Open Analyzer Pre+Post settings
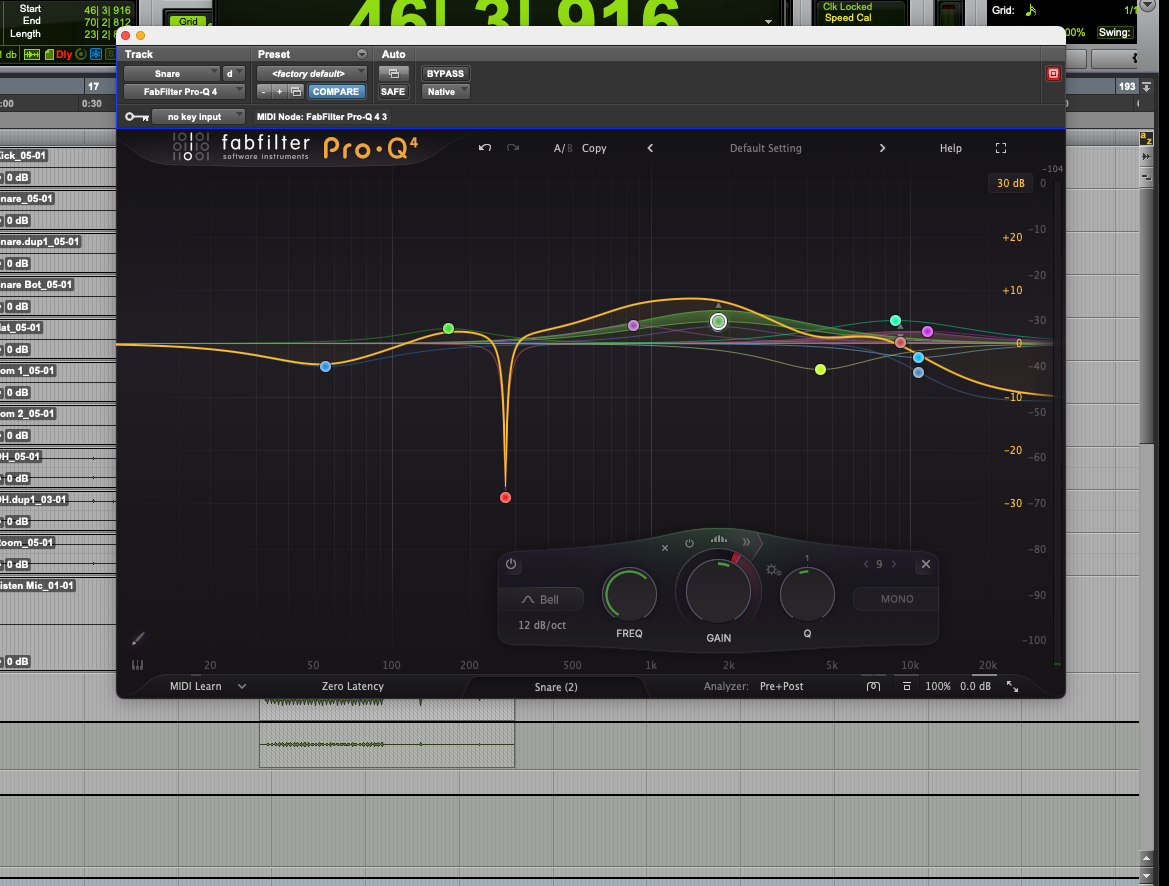The width and height of the screenshot is (1169, 886). 781,686
